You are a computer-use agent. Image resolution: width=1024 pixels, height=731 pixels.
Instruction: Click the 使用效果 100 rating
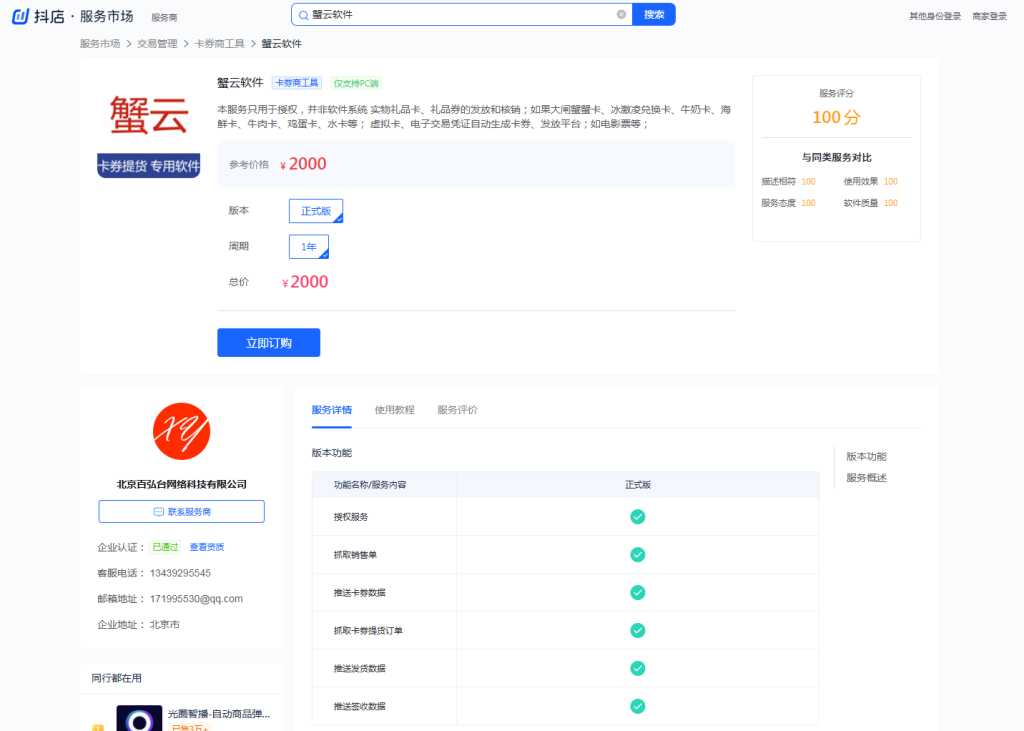click(871, 182)
